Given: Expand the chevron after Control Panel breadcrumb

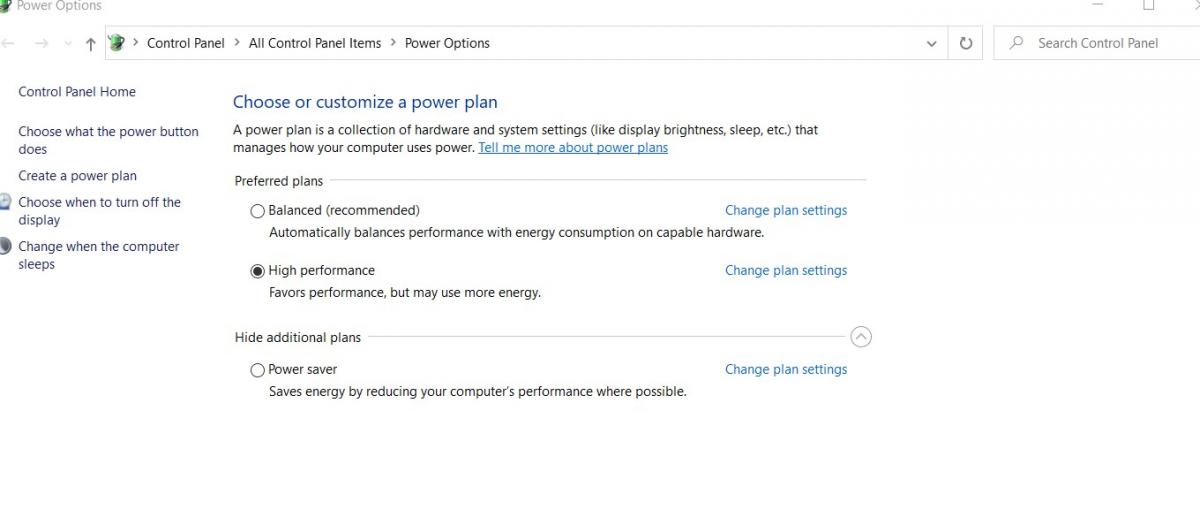Looking at the screenshot, I should (237, 43).
